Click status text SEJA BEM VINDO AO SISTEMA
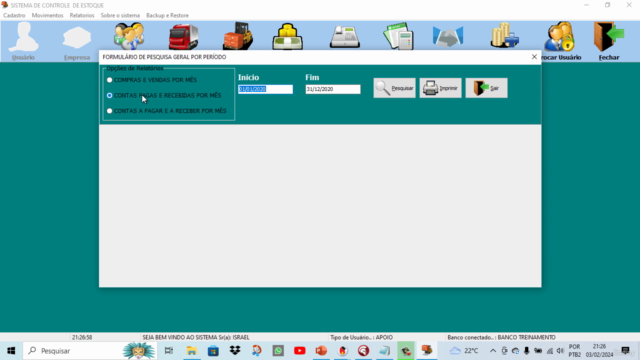 click(196, 338)
